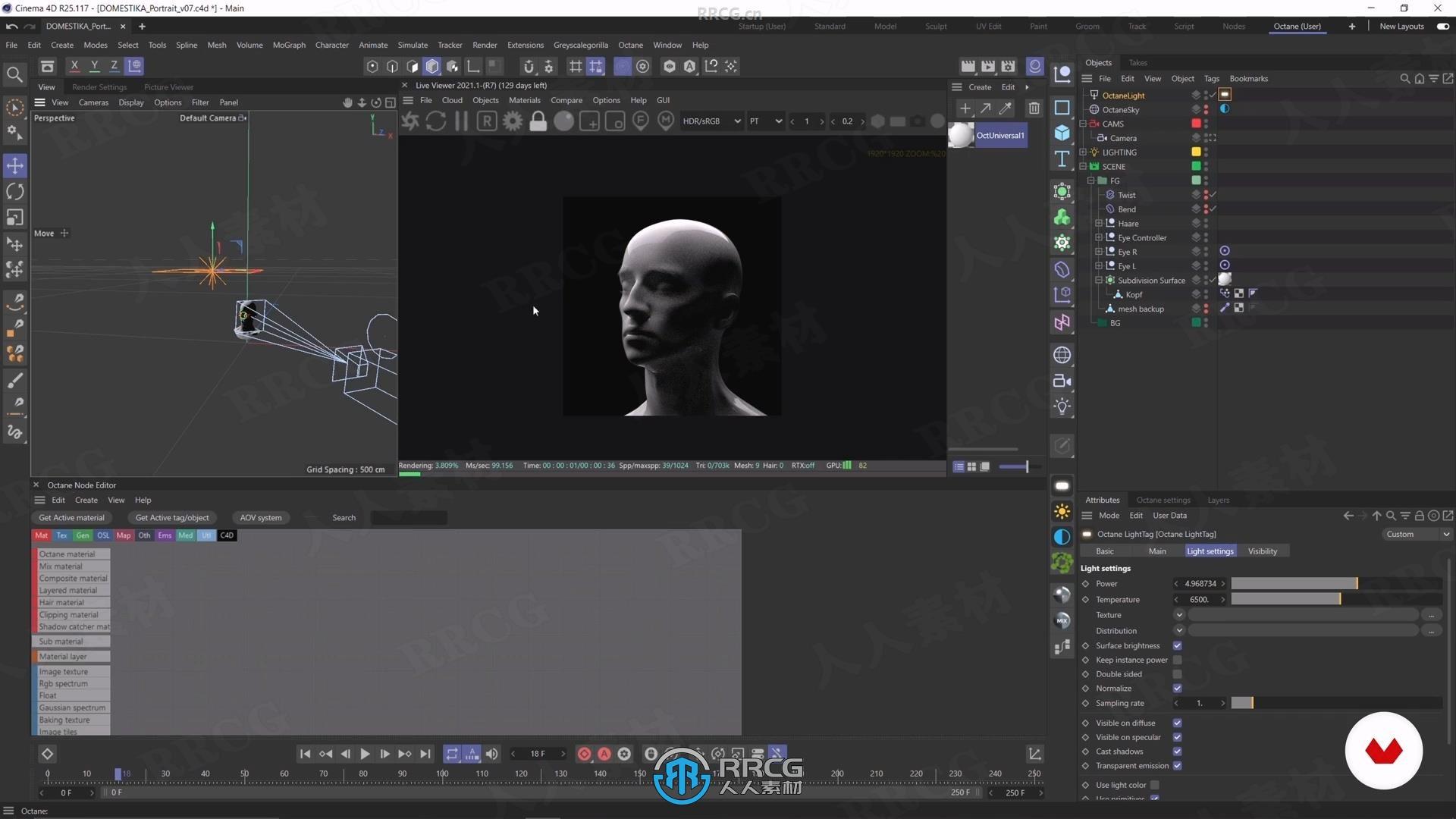Expand the LIGHTING group
1456x819 pixels.
tap(1083, 152)
